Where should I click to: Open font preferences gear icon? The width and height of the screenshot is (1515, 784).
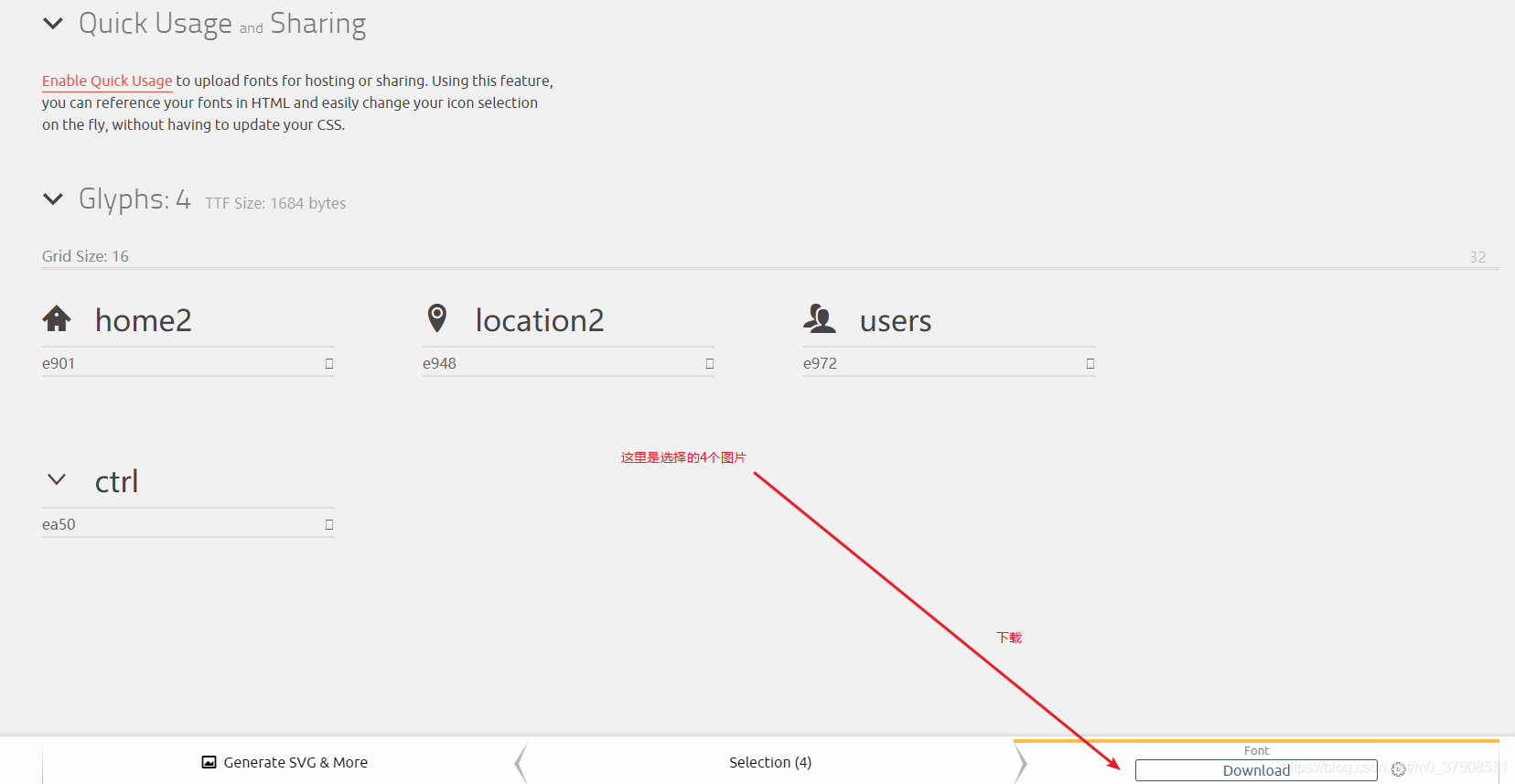(x=1398, y=770)
